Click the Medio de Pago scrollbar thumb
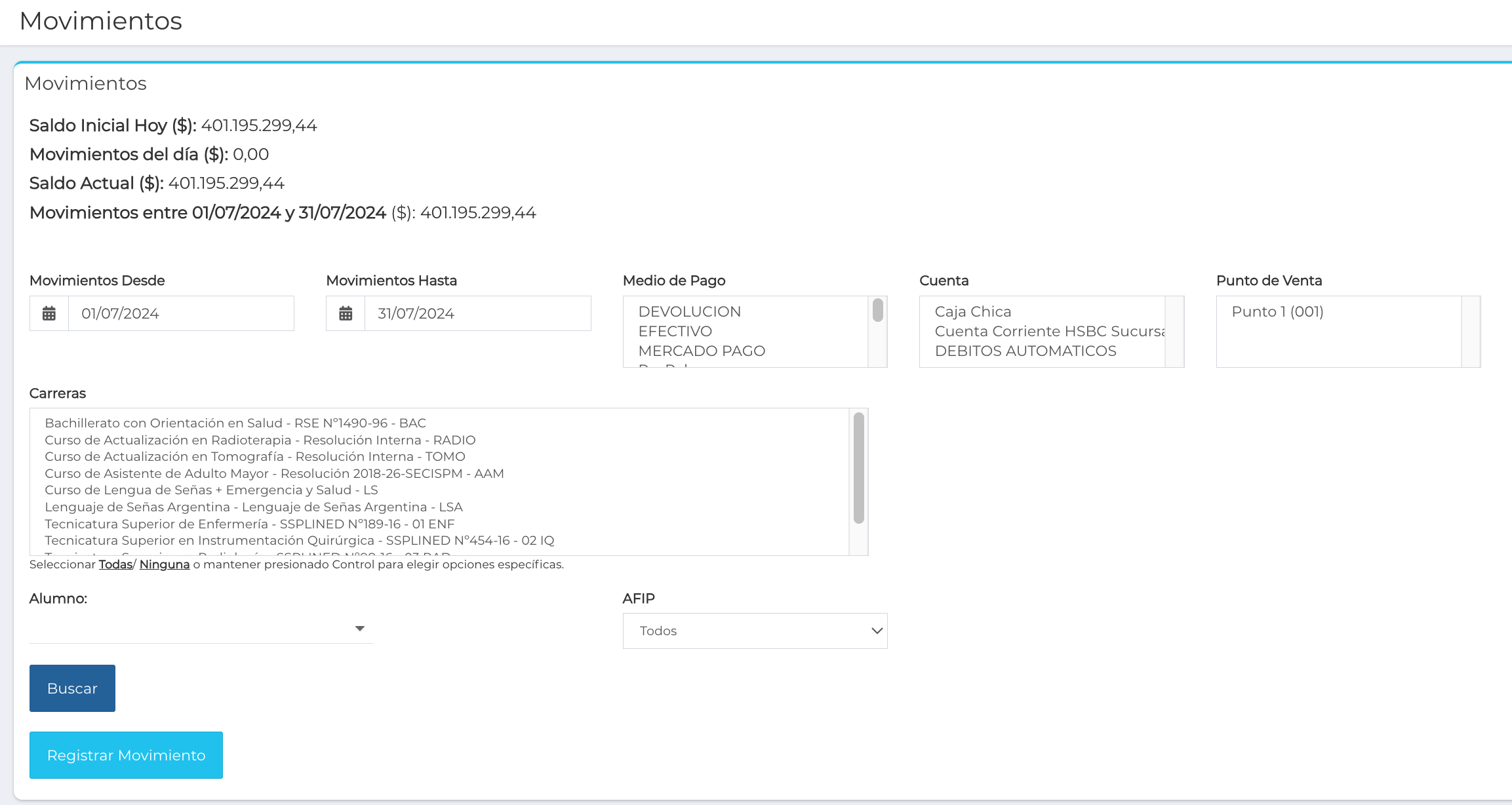1512x805 pixels. pos(877,309)
